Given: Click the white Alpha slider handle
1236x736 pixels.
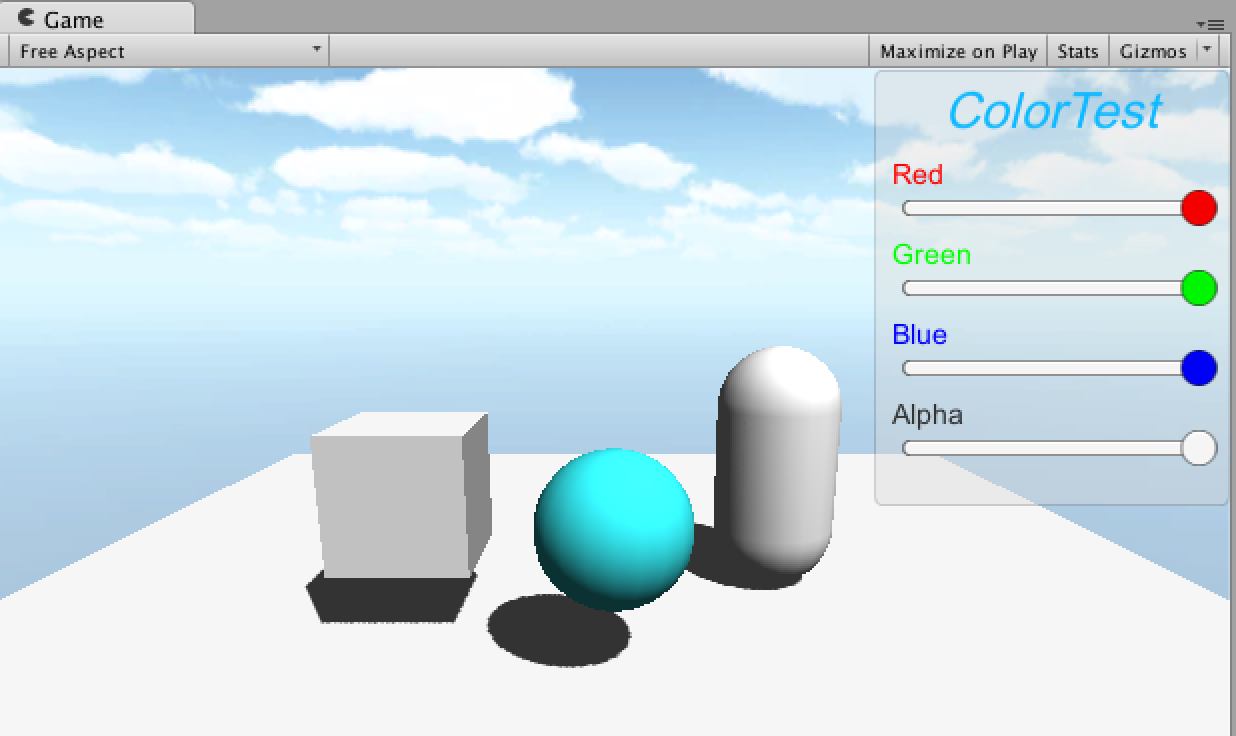Looking at the screenshot, I should click(1199, 448).
